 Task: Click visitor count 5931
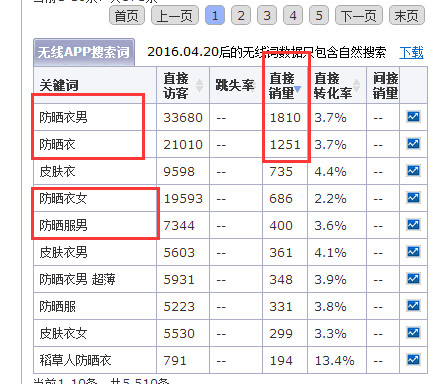click(179, 280)
